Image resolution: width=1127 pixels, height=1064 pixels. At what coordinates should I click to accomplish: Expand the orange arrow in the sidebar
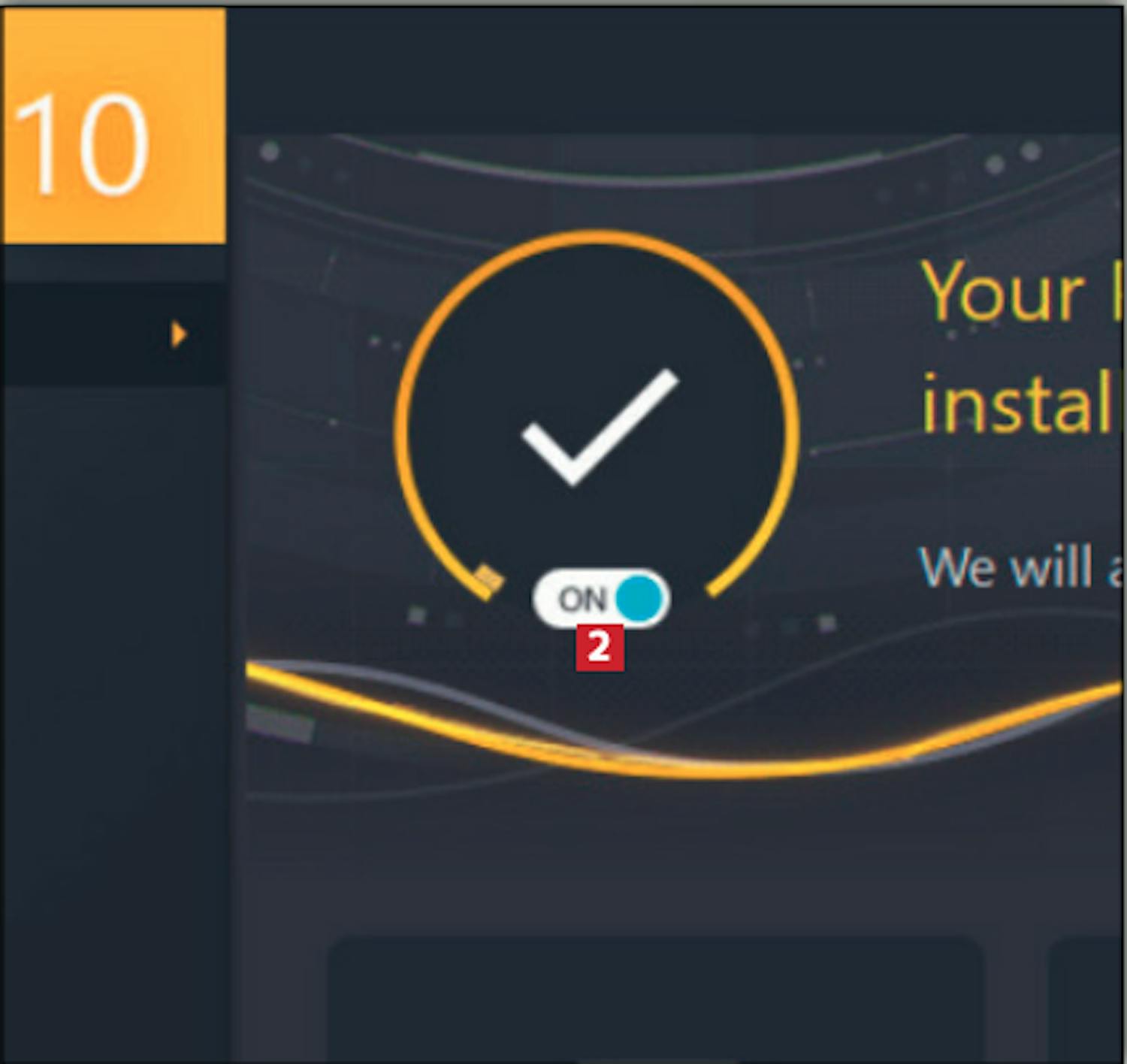point(178,334)
